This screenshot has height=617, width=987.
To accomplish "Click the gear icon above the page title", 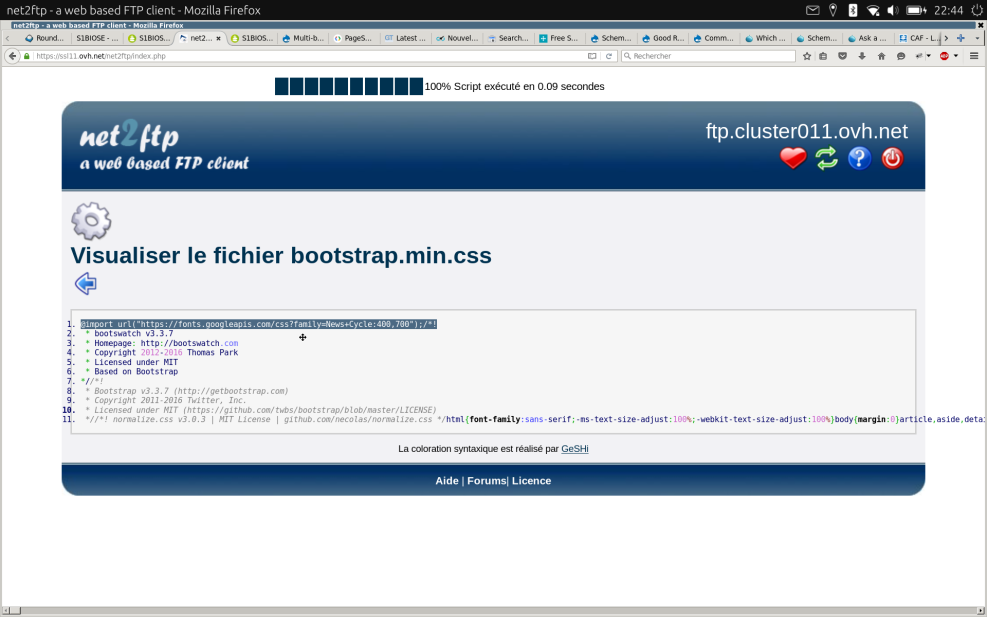I will point(91,221).
